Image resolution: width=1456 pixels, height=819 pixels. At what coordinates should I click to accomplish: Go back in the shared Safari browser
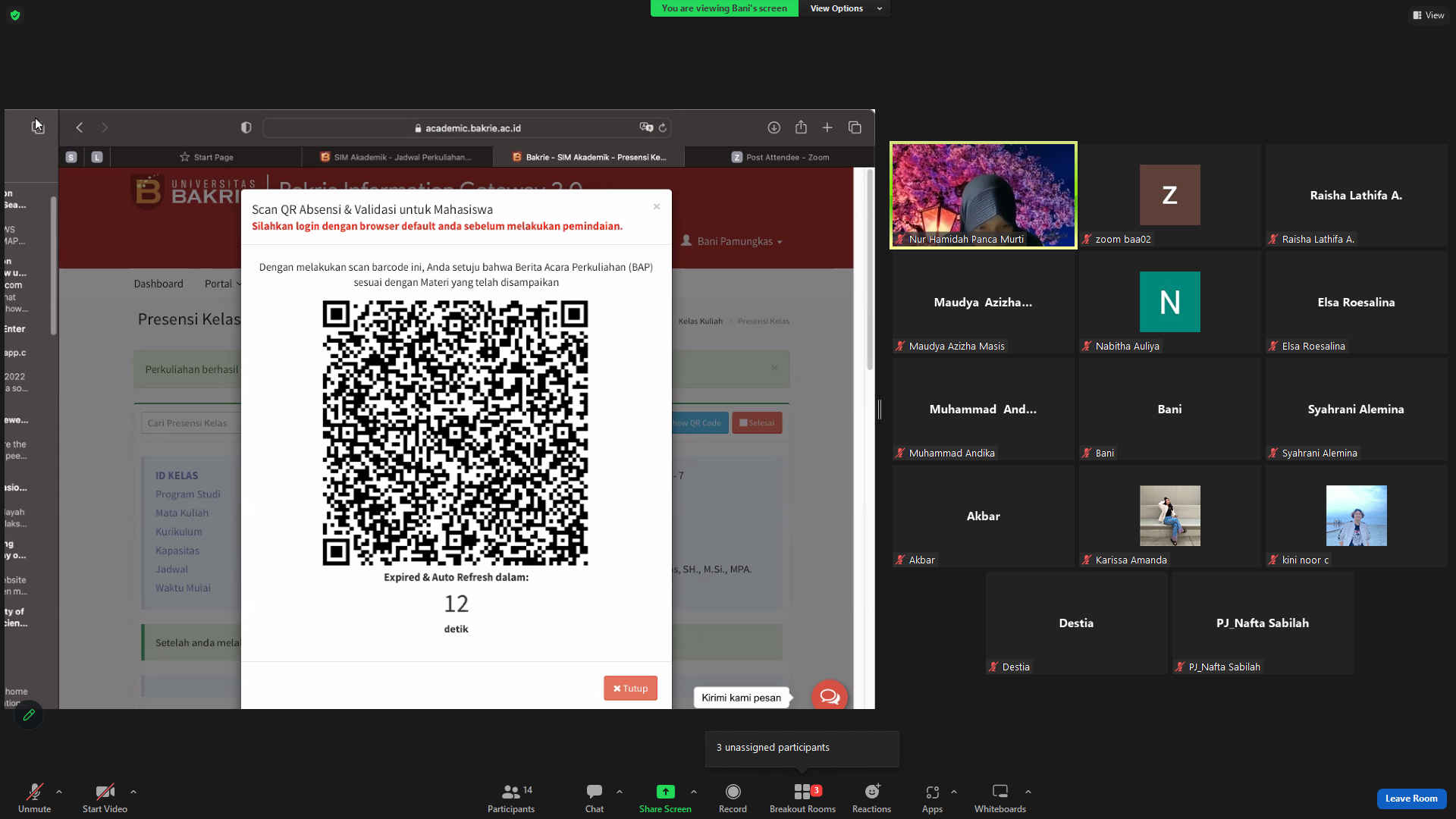coord(80,127)
